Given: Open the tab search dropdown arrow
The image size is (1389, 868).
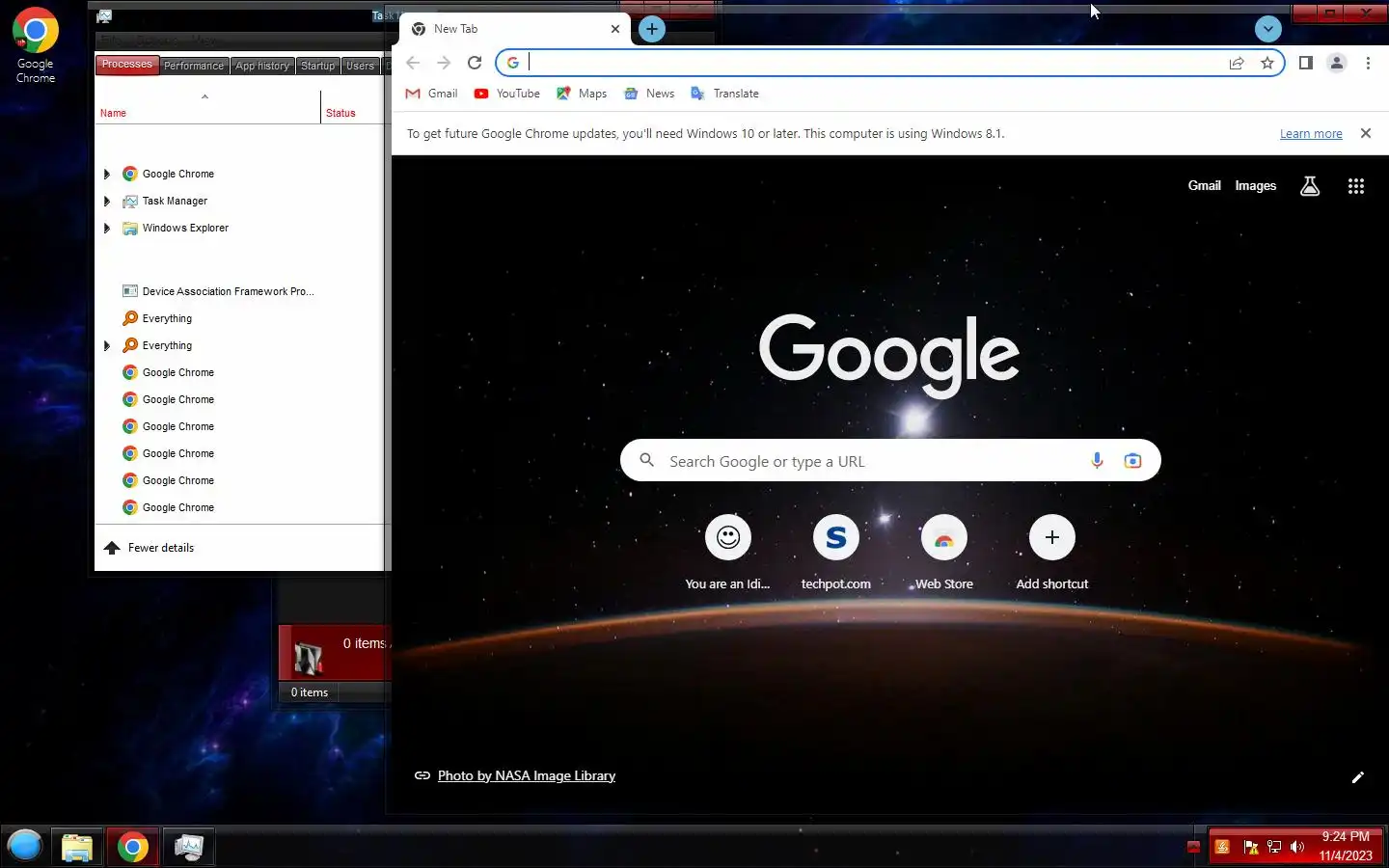Looking at the screenshot, I should 1268,29.
